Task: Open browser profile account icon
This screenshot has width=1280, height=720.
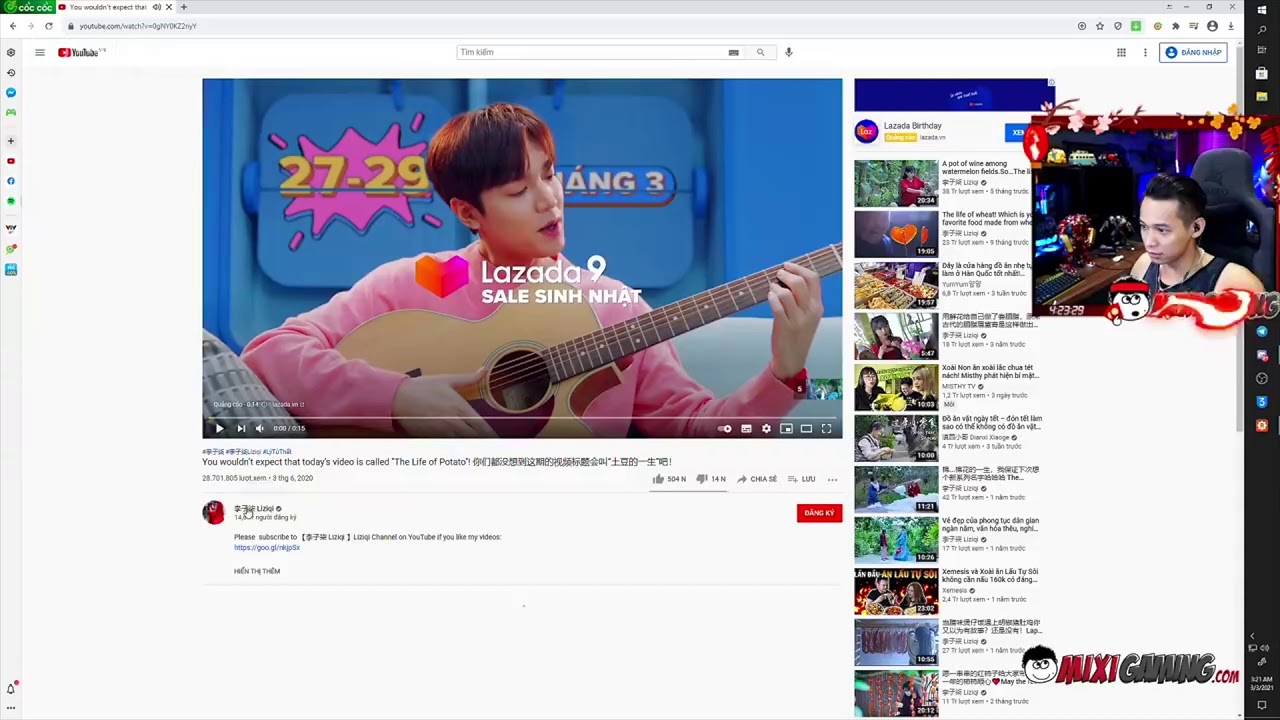Action: pyautogui.click(x=1212, y=26)
